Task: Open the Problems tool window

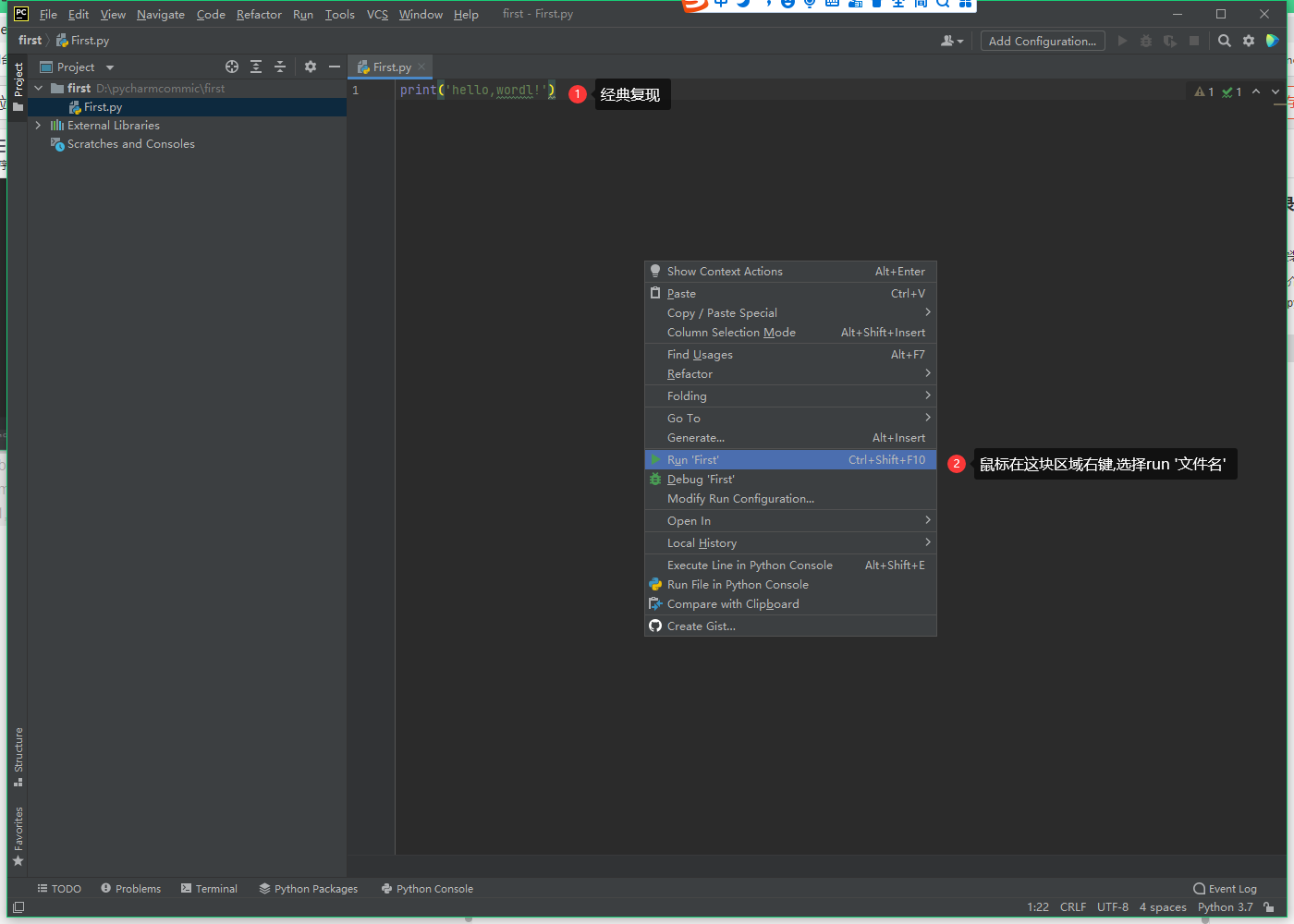Action: tap(131, 889)
